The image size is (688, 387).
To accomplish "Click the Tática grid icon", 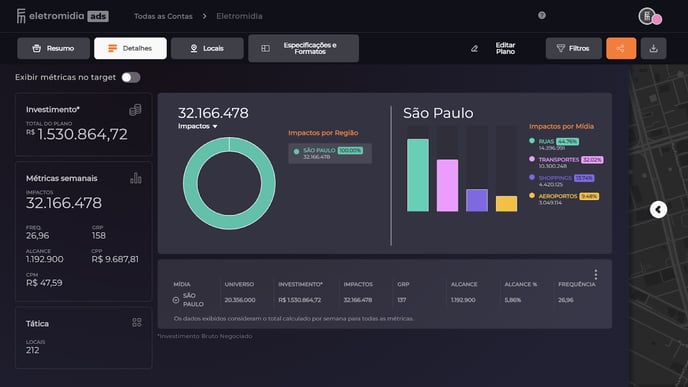I will click(x=136, y=322).
